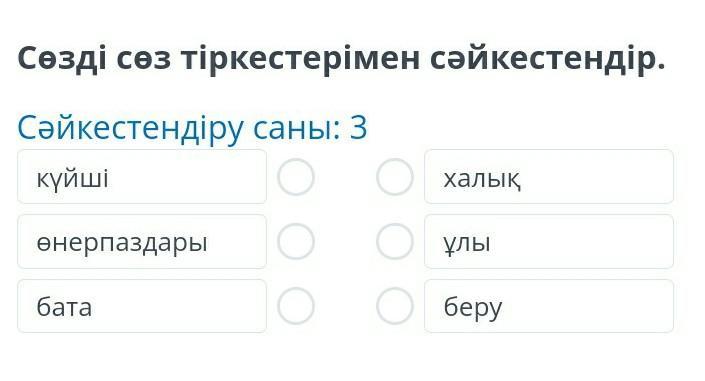
Task: Select the circle next to күйші
Action: (296, 177)
